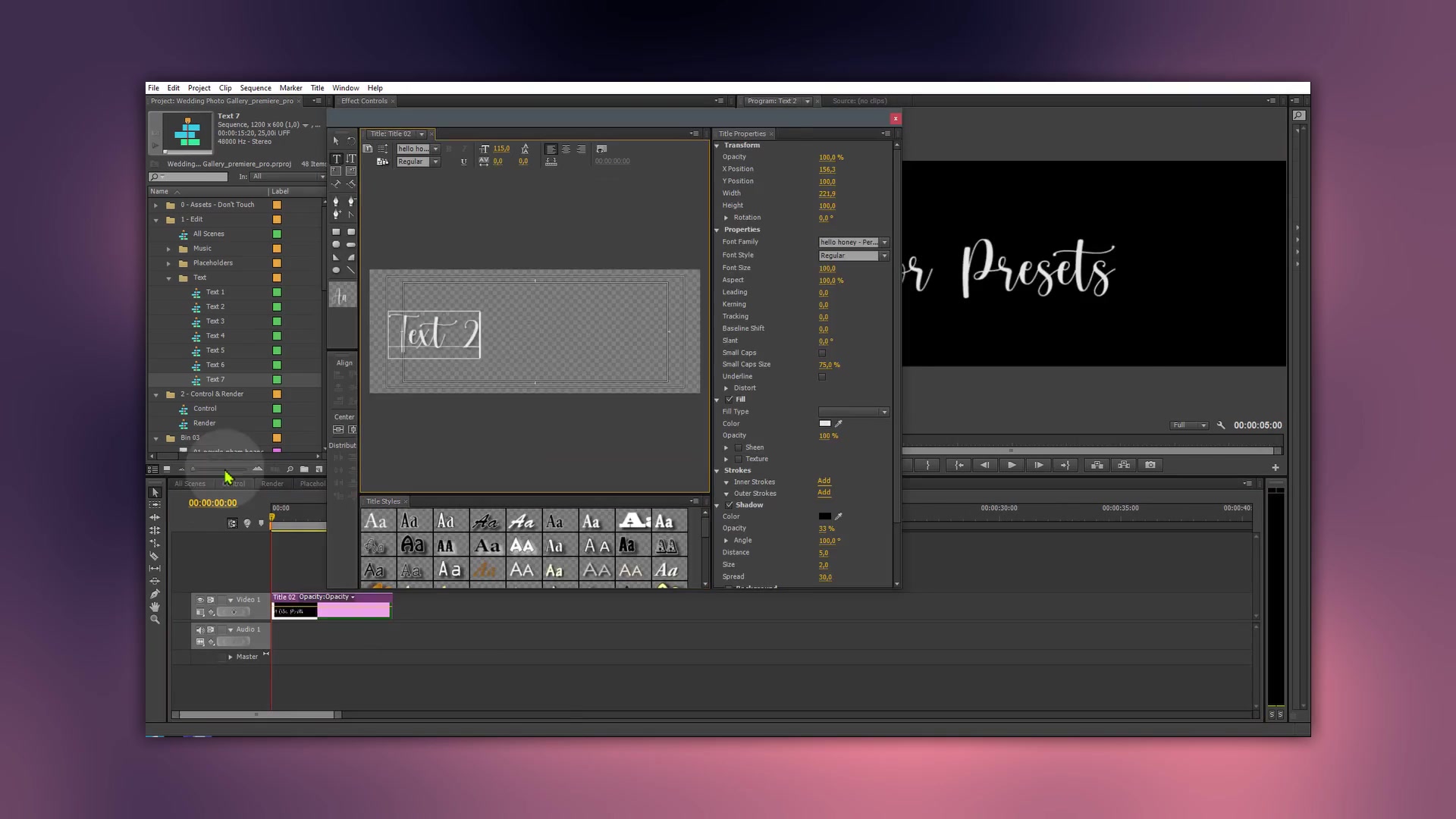The height and width of the screenshot is (819, 1456).
Task: Collapse the Transform section
Action: pyautogui.click(x=717, y=146)
